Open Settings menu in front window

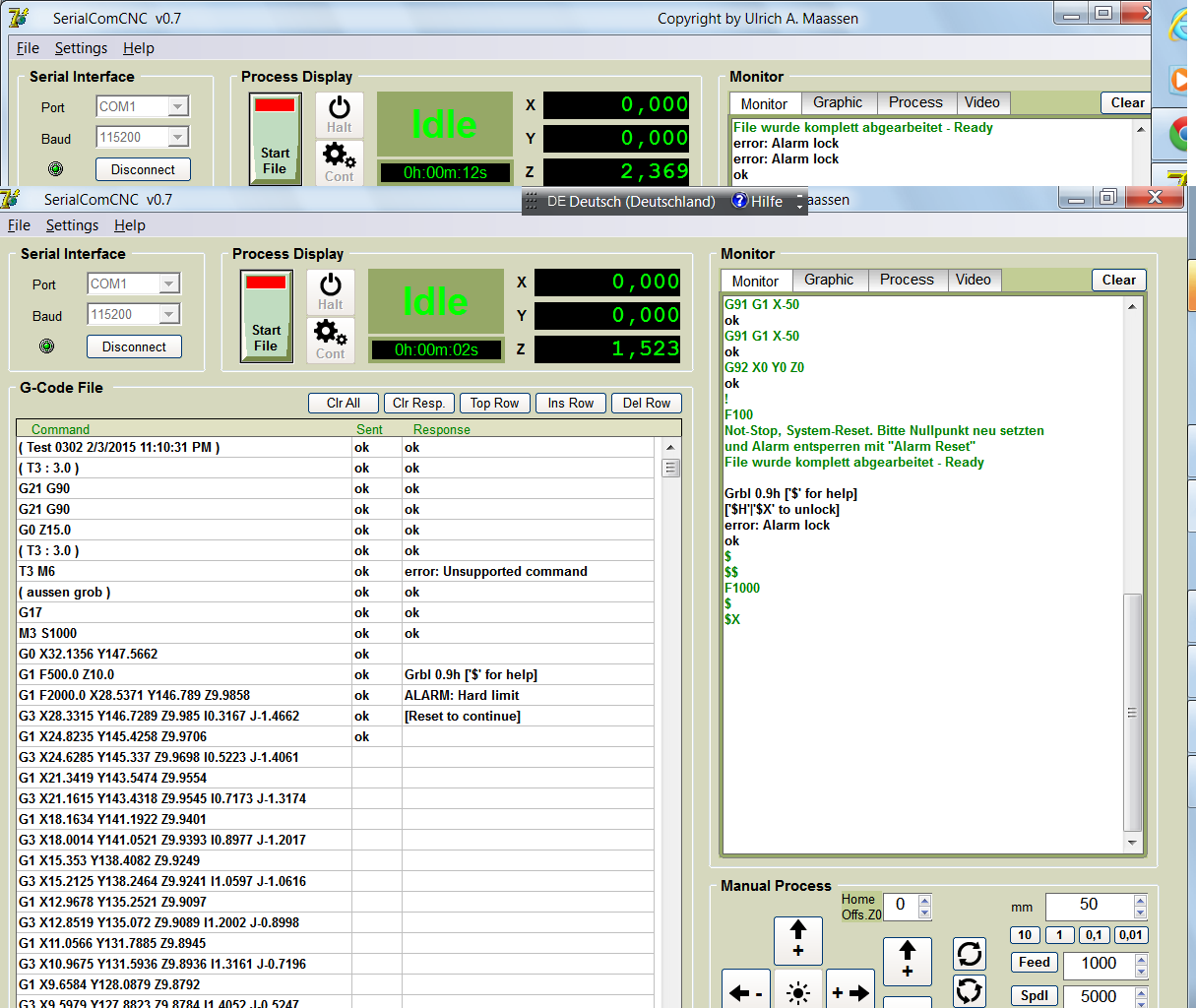click(72, 225)
